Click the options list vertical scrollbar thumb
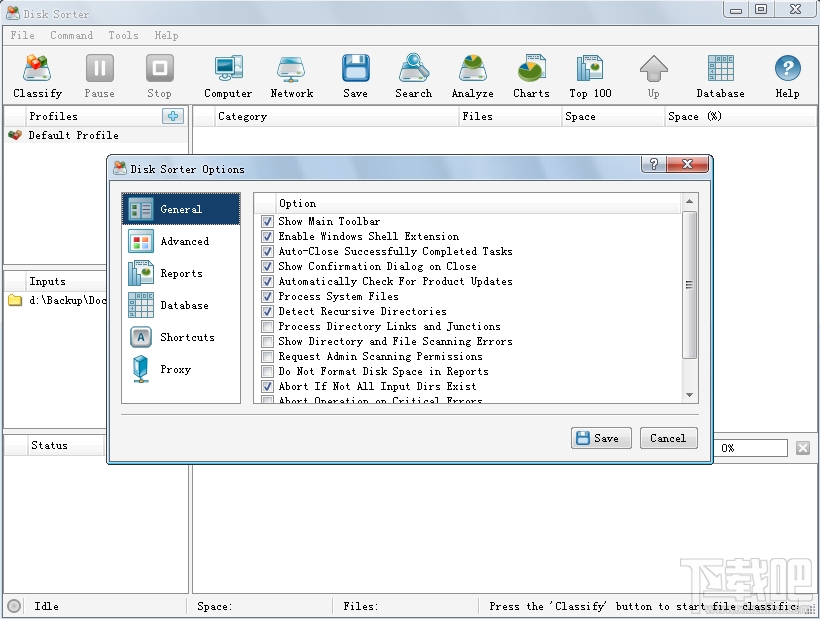Screen dimensions: 820x619 (689, 285)
